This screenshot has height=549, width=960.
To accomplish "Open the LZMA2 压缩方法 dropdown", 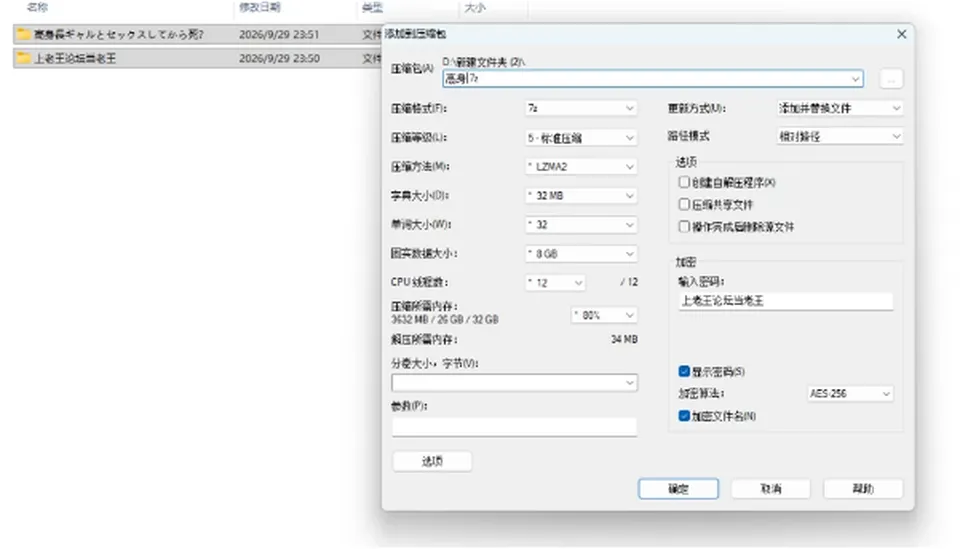I will (x=580, y=166).
